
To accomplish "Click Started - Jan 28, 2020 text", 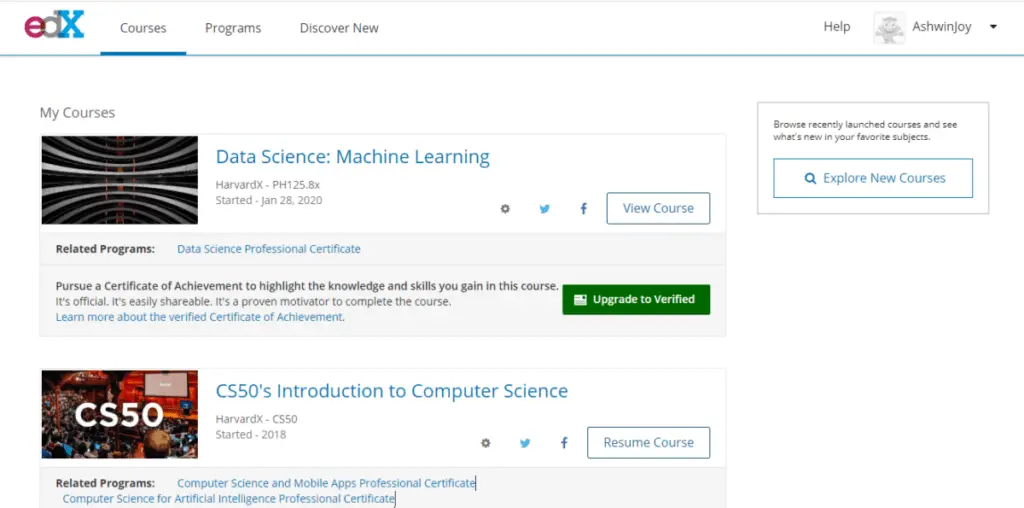I will coord(269,200).
